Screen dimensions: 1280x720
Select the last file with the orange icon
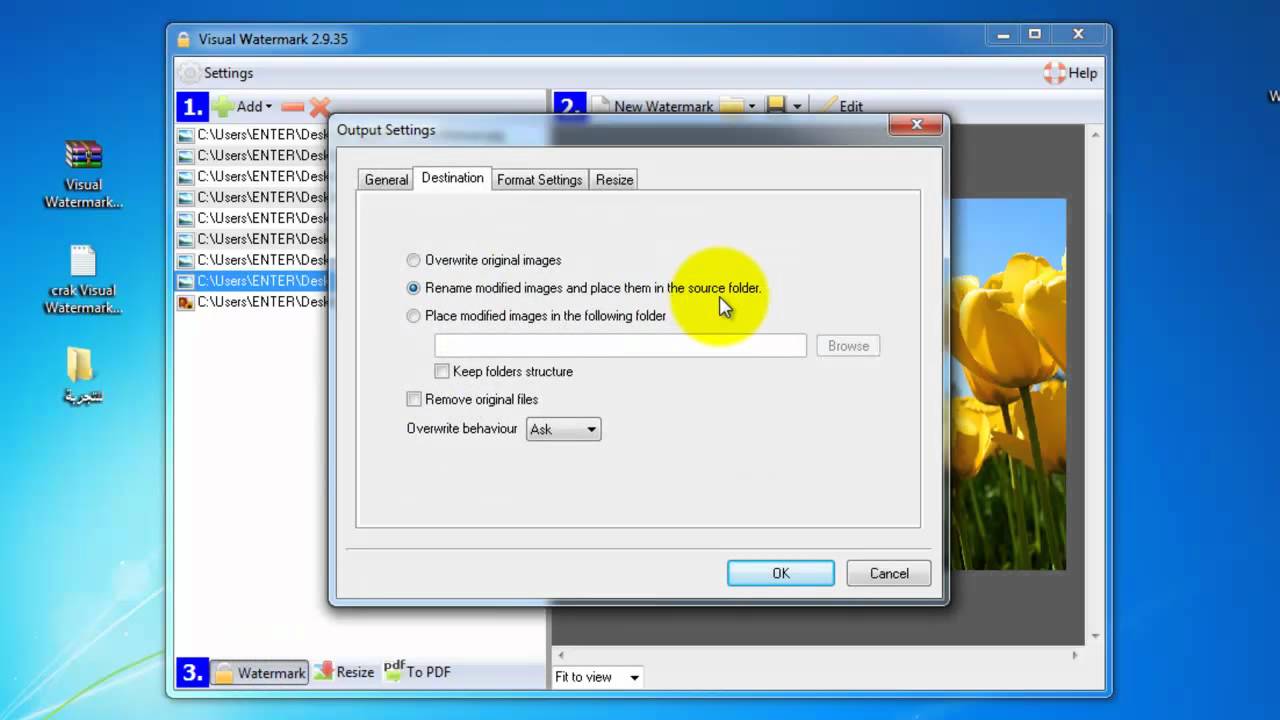point(252,302)
